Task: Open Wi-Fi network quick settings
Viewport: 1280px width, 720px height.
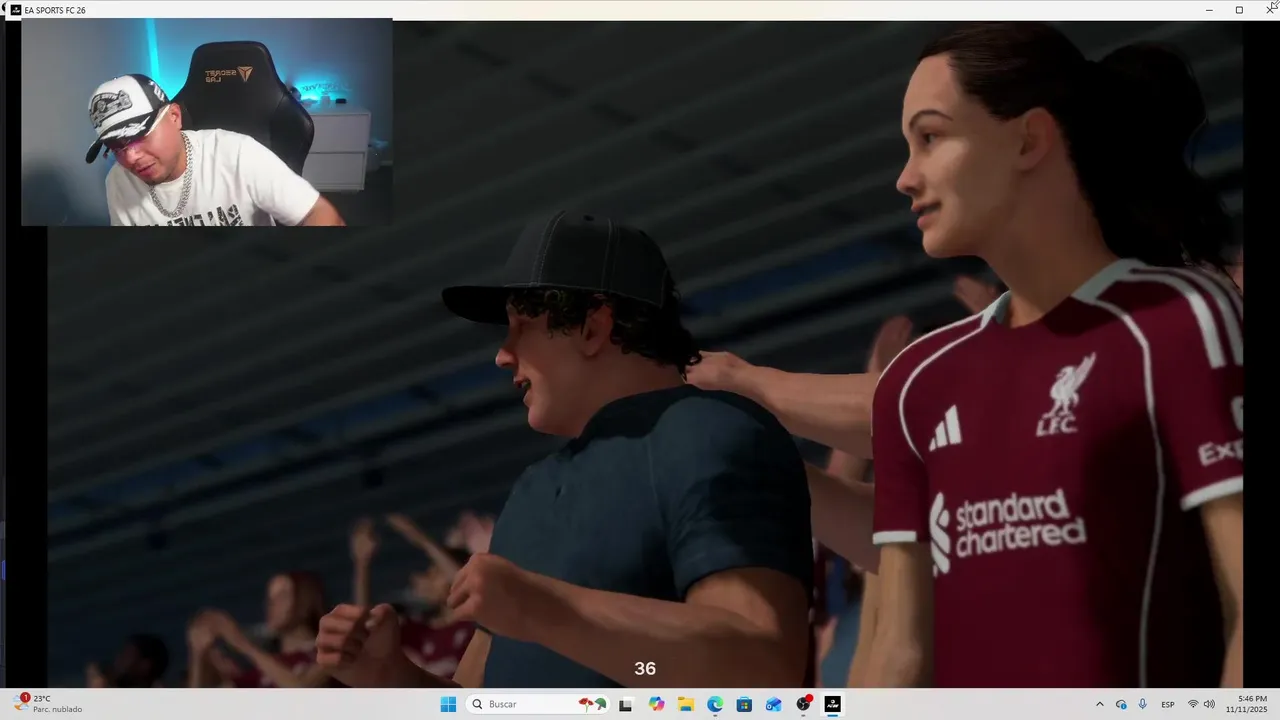Action: (x=1192, y=704)
